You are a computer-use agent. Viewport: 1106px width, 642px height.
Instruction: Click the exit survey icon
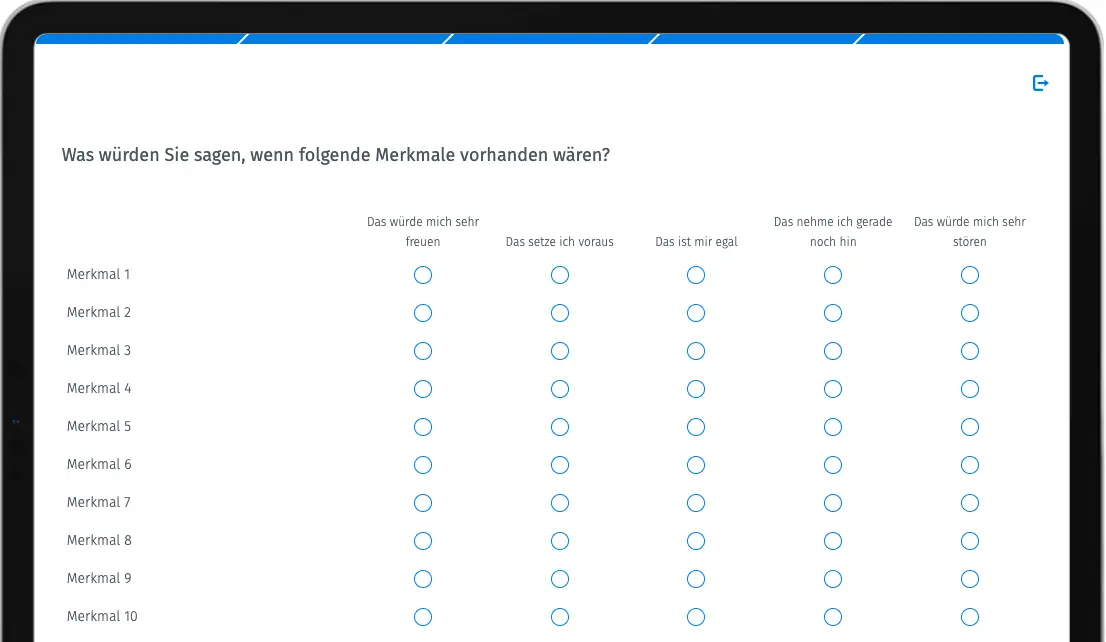pyautogui.click(x=1040, y=83)
